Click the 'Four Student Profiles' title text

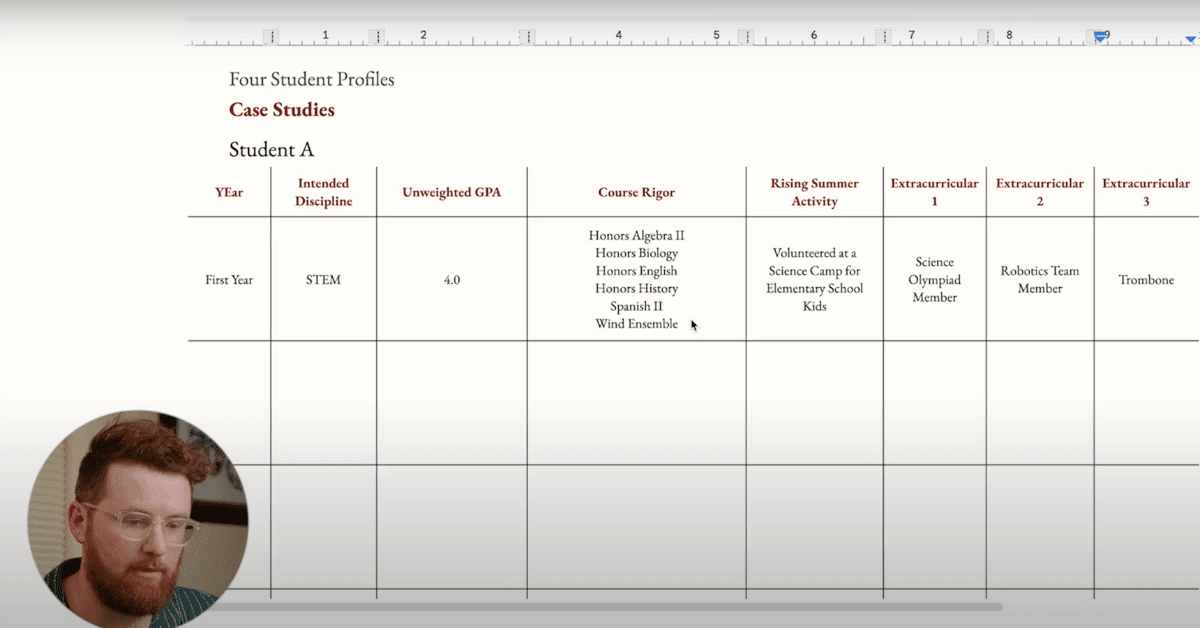[x=312, y=79]
